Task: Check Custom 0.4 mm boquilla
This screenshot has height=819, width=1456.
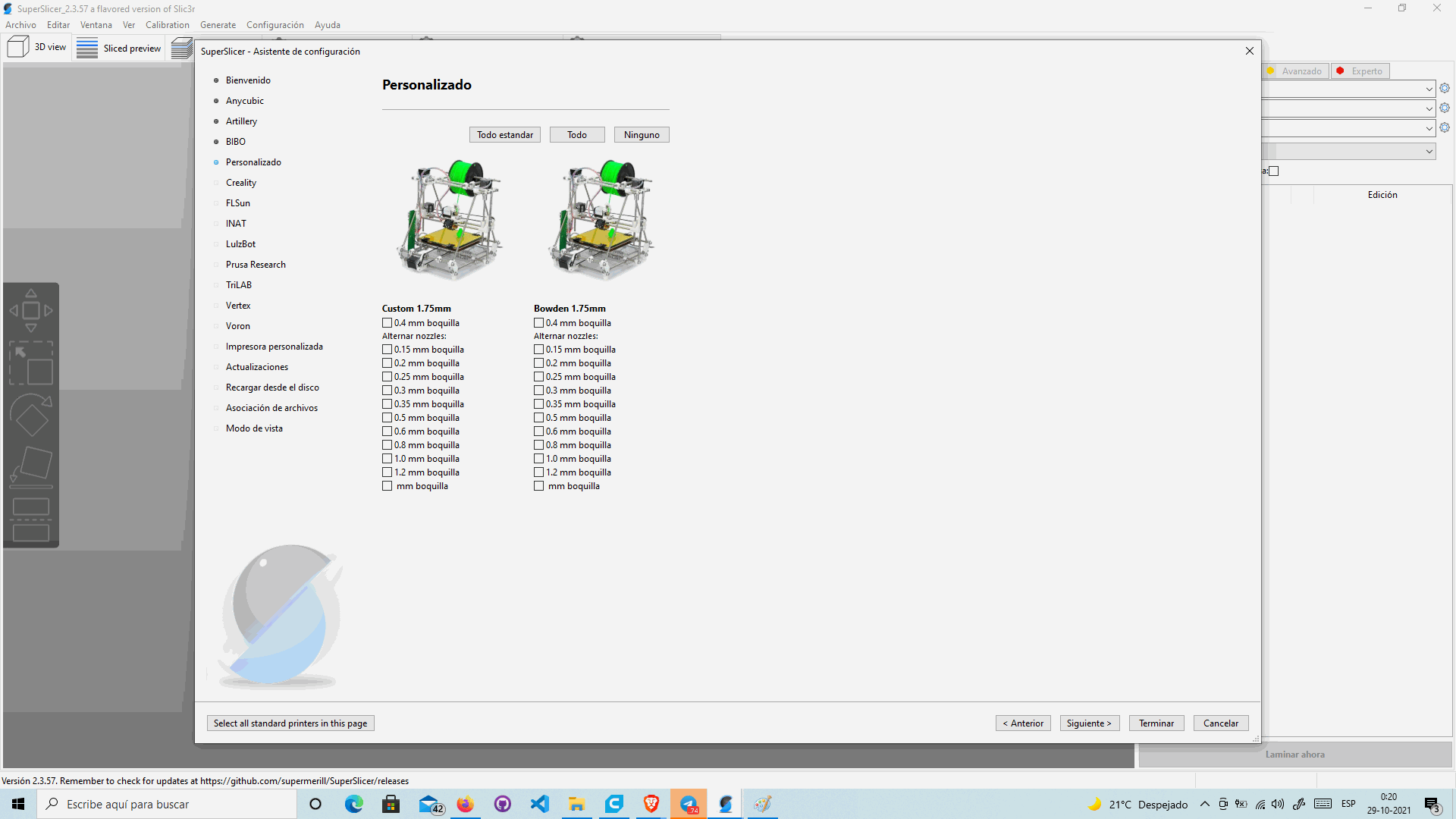Action: coord(387,323)
